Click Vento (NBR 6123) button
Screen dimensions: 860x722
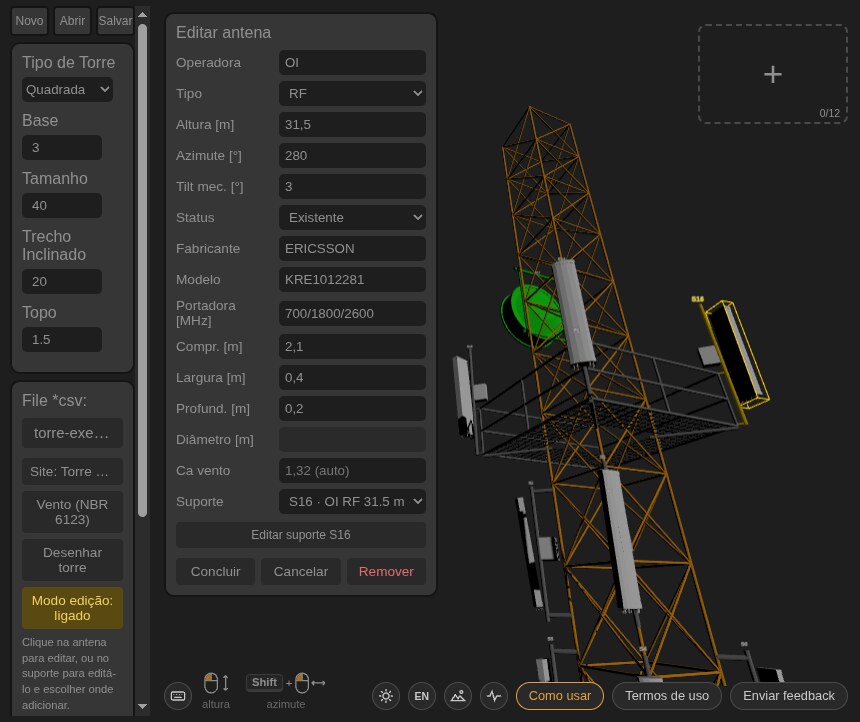(72, 512)
